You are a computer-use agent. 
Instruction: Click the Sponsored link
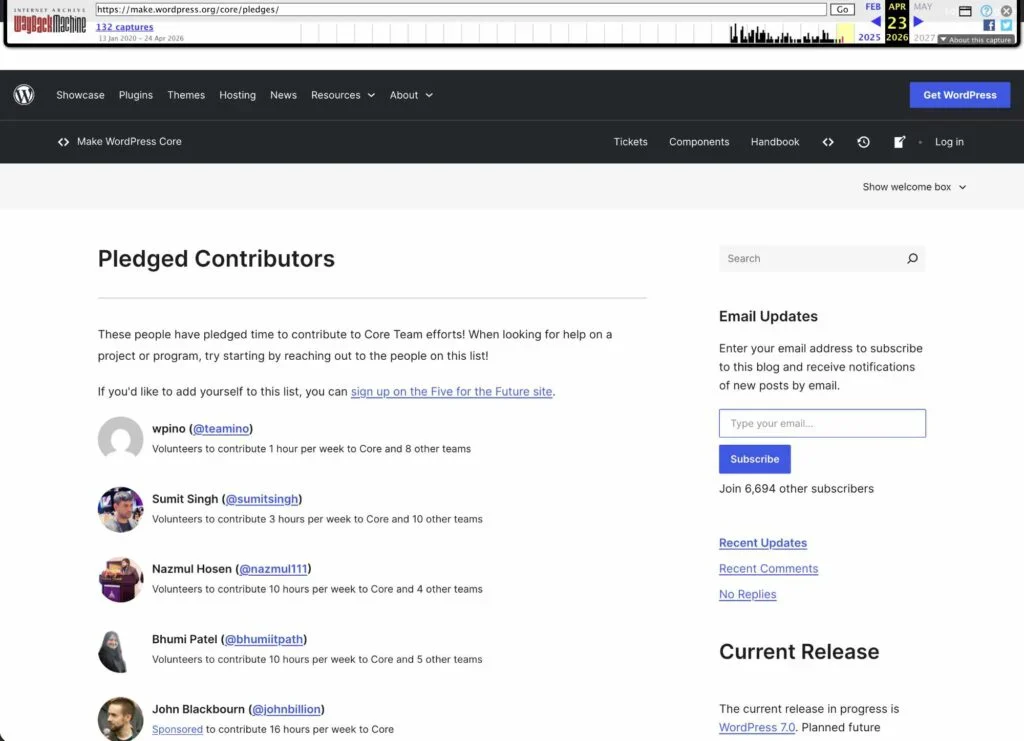click(x=178, y=729)
